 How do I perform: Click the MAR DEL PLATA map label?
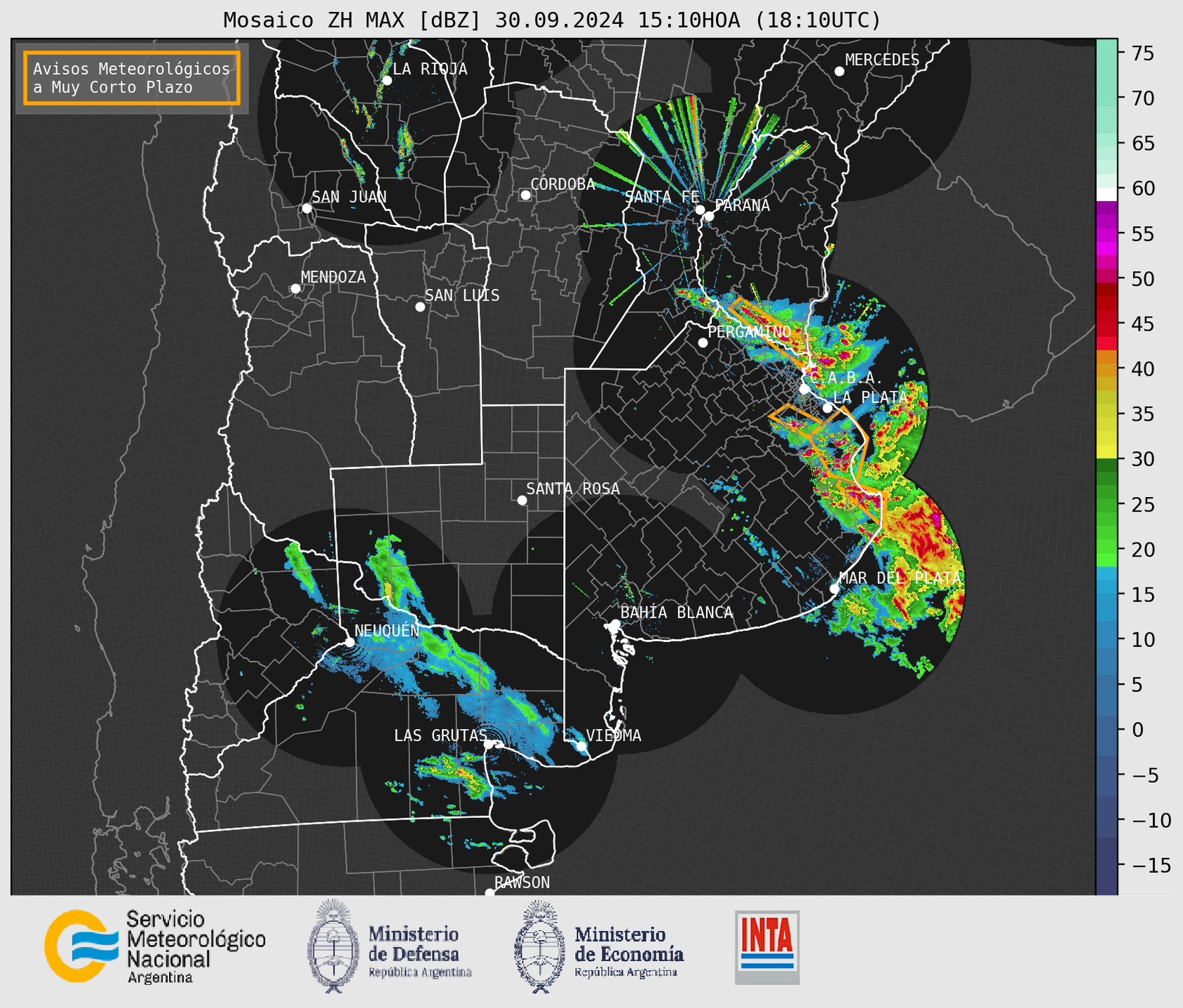900,578
